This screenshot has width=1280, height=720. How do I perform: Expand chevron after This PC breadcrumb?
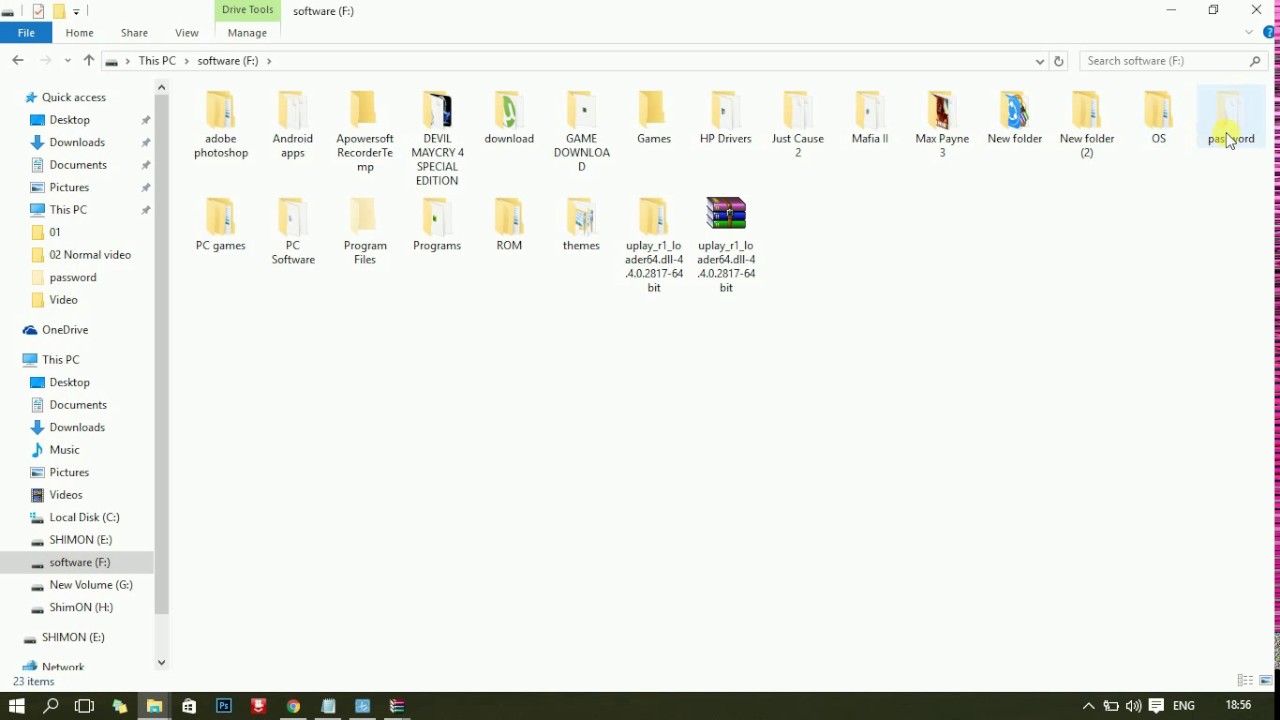tap(187, 61)
